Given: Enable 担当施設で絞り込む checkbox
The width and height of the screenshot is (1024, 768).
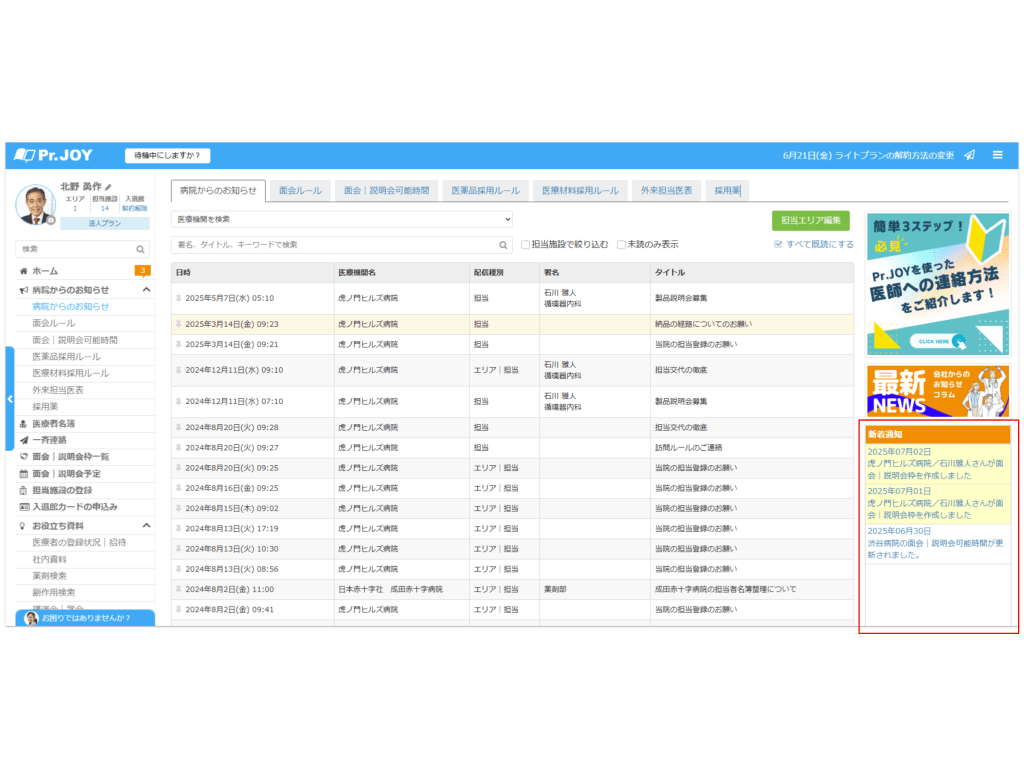Looking at the screenshot, I should [x=527, y=244].
